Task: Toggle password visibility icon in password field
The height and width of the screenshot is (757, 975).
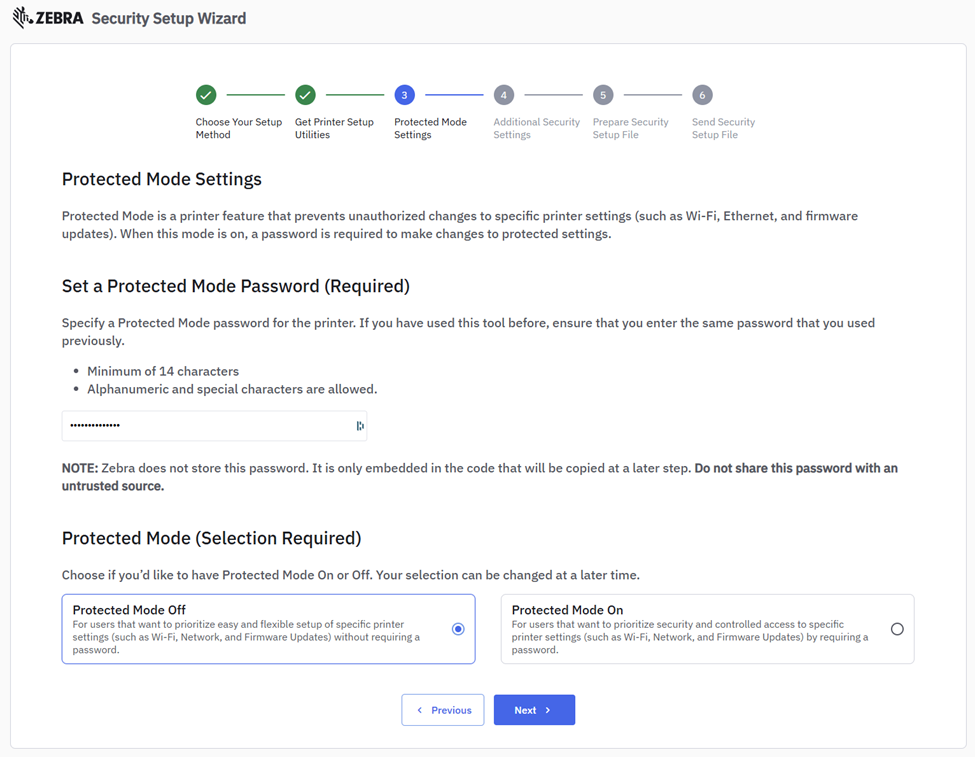Action: [x=360, y=426]
